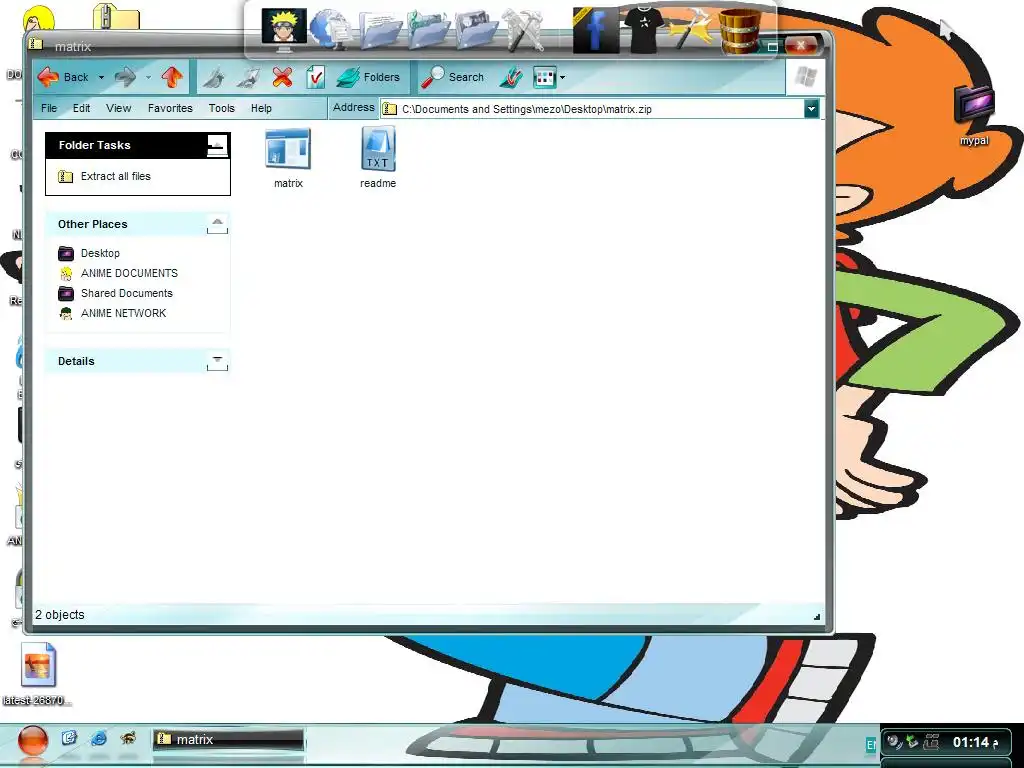Click the black t-shirt dock icon
The width and height of the screenshot is (1024, 768).
tap(644, 29)
